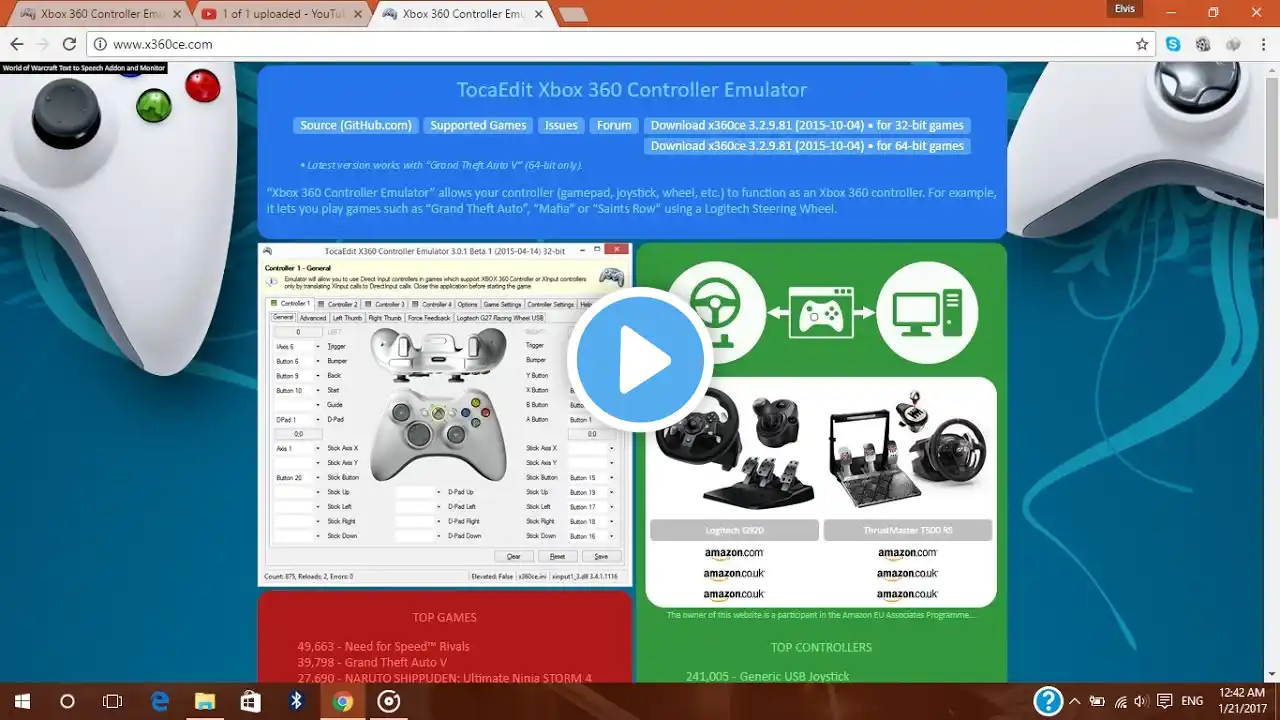Image resolution: width=1280 pixels, height=720 pixels.
Task: Open the blue question mark help icon
Action: (1047, 701)
